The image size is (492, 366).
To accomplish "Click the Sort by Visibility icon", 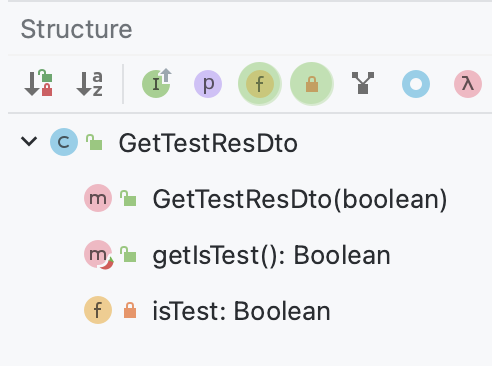I will (x=39, y=83).
